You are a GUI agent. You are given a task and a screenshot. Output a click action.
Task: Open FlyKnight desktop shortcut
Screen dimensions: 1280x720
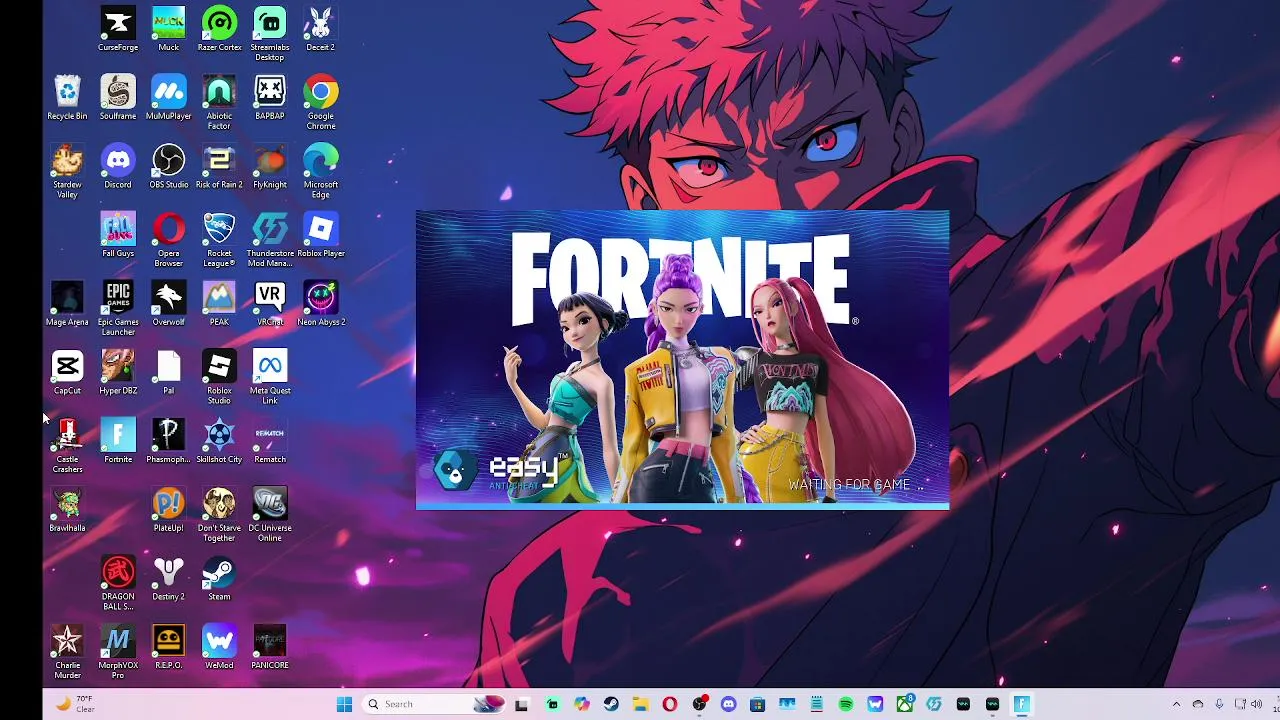[x=270, y=167]
